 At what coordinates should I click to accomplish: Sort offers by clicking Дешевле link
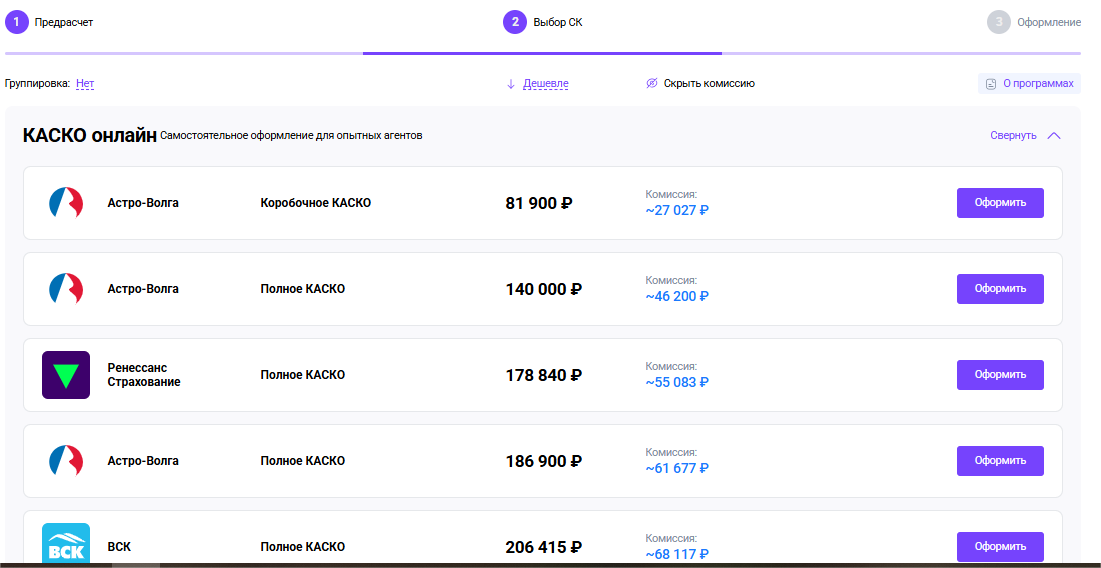coord(546,84)
